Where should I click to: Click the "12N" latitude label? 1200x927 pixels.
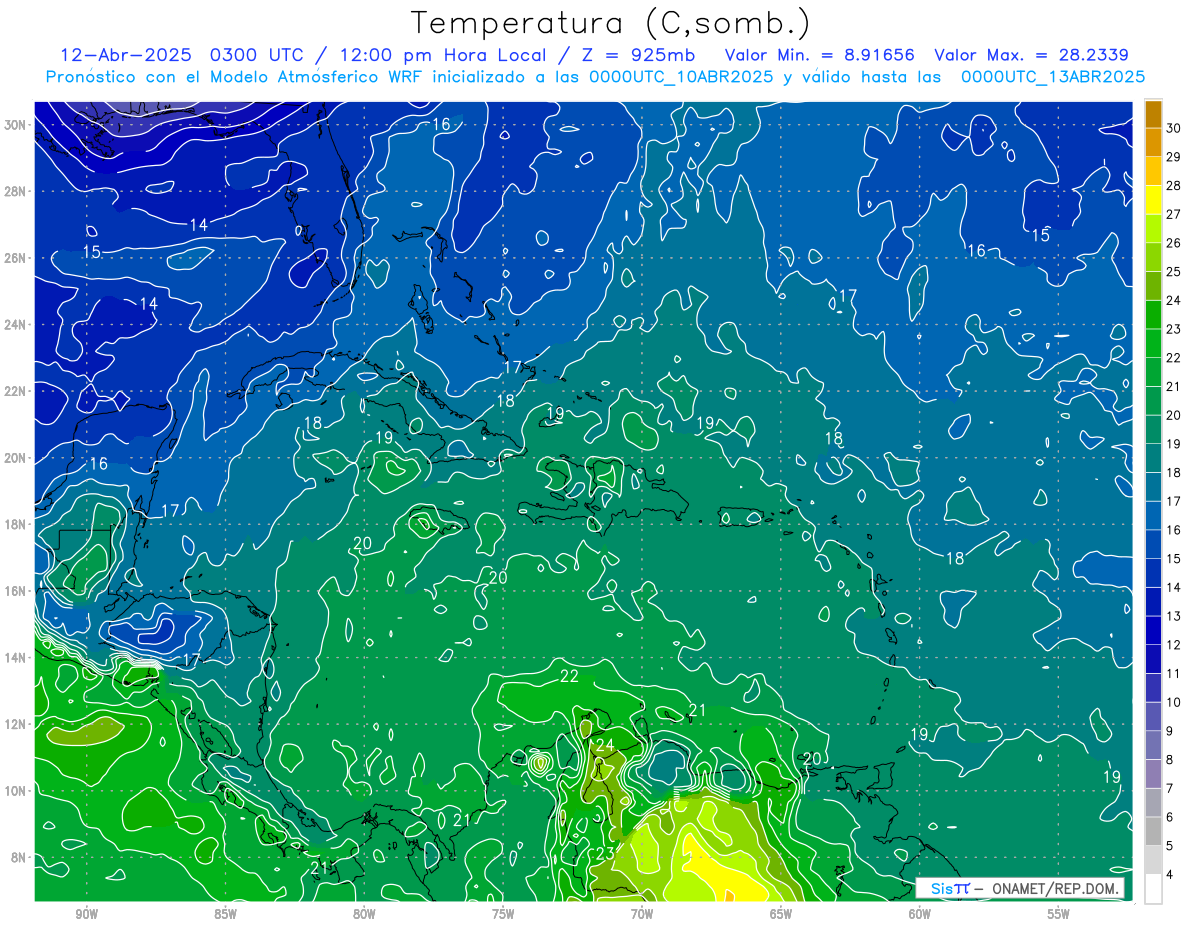click(15, 723)
